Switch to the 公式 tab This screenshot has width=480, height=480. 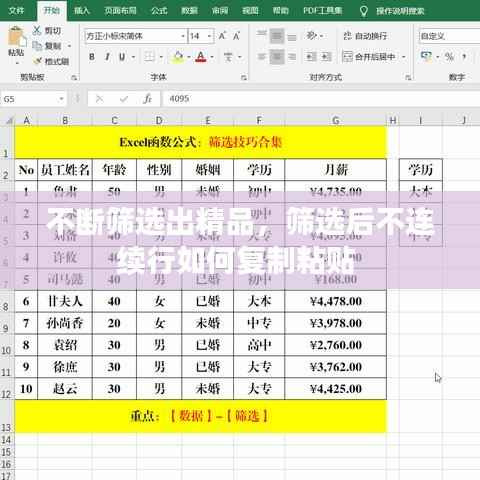pyautogui.click(x=159, y=11)
